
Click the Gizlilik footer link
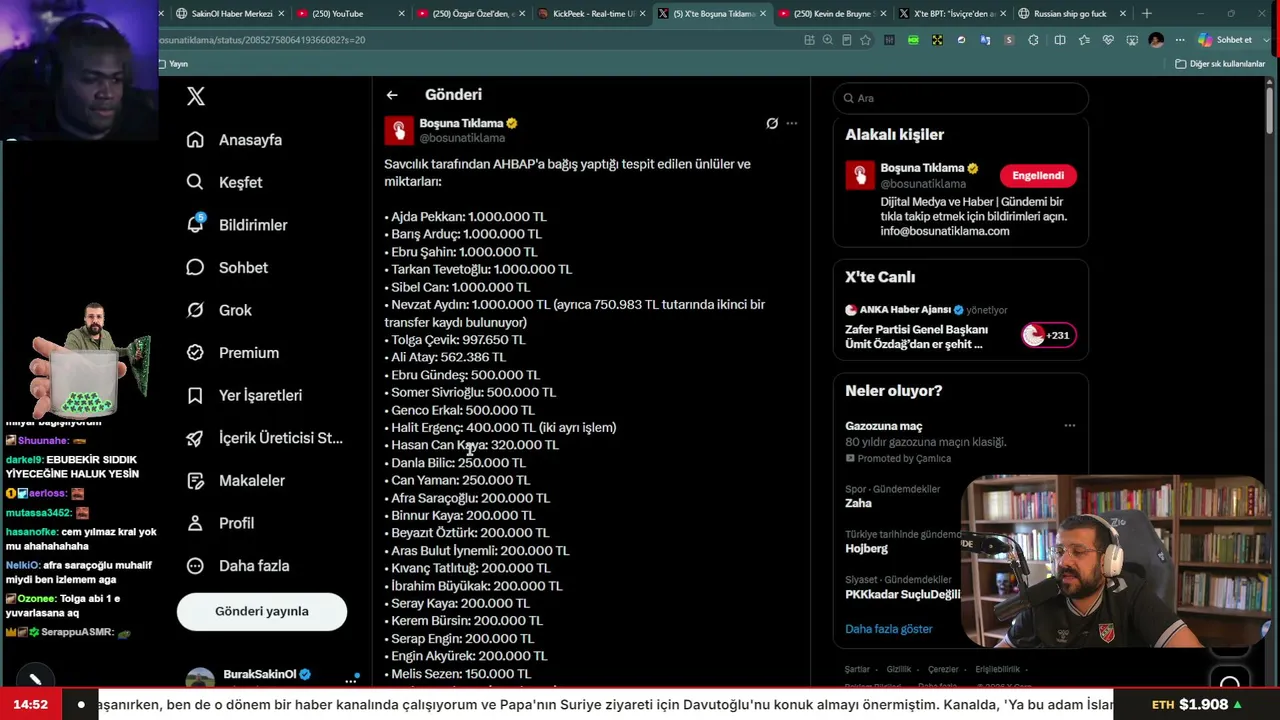tap(899, 670)
